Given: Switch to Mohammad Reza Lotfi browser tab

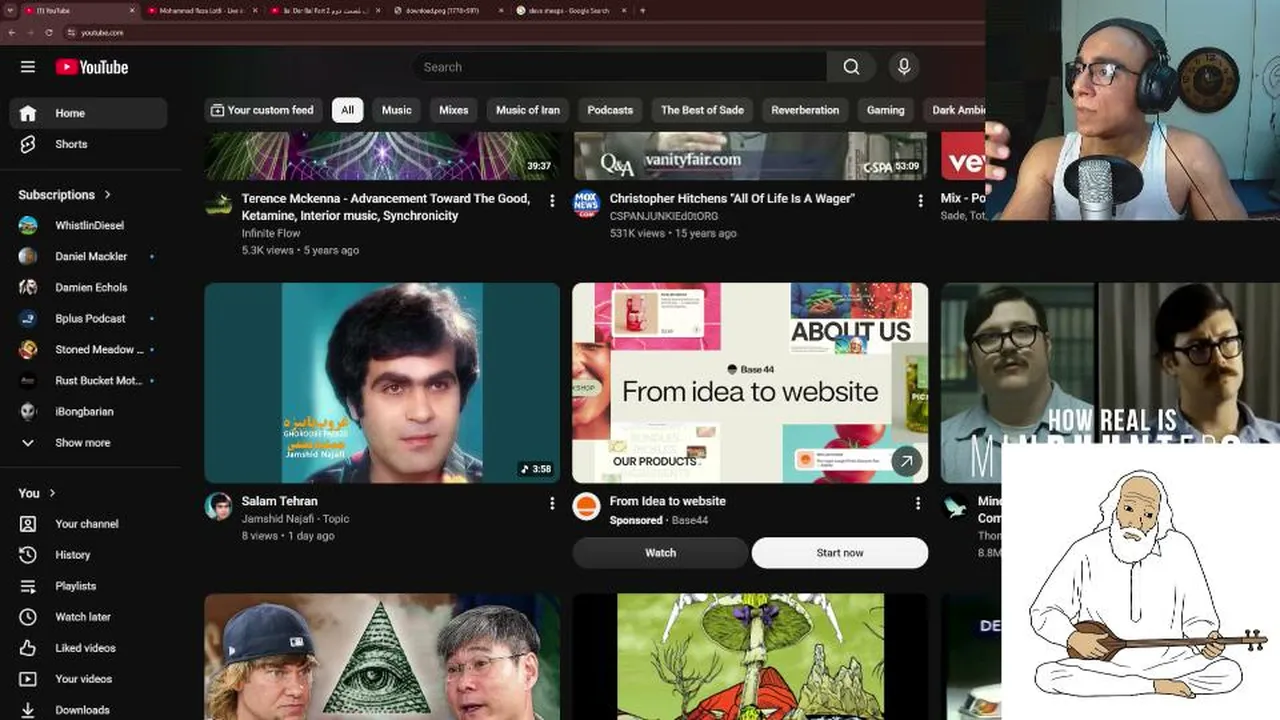Looking at the screenshot, I should [x=202, y=11].
